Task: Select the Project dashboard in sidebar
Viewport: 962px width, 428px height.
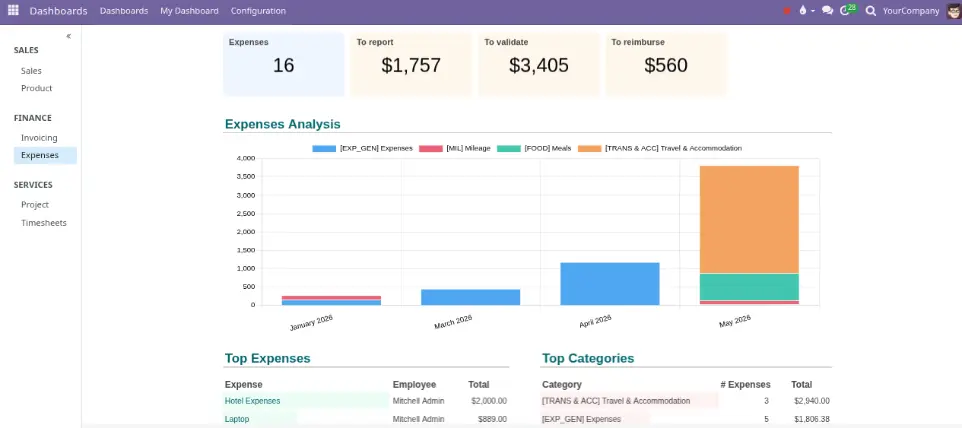Action: [35, 205]
